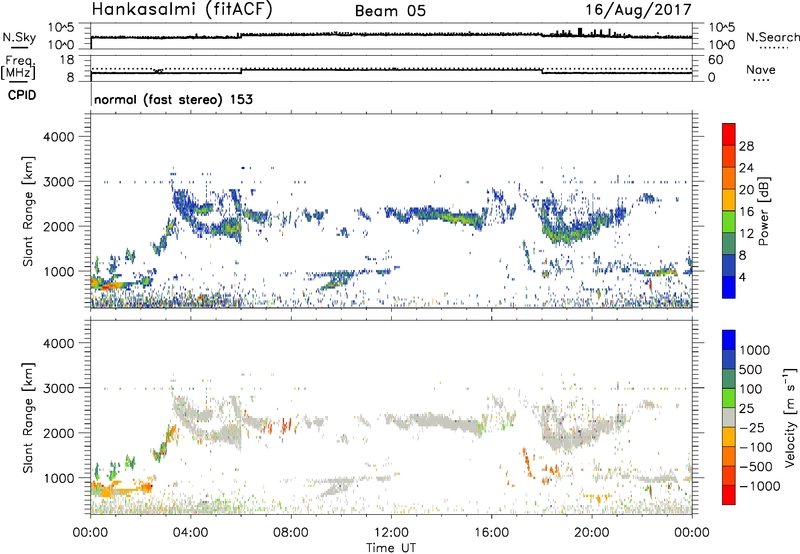
Task: Click the Freq. [MHz] axis label
Action: 18,68
